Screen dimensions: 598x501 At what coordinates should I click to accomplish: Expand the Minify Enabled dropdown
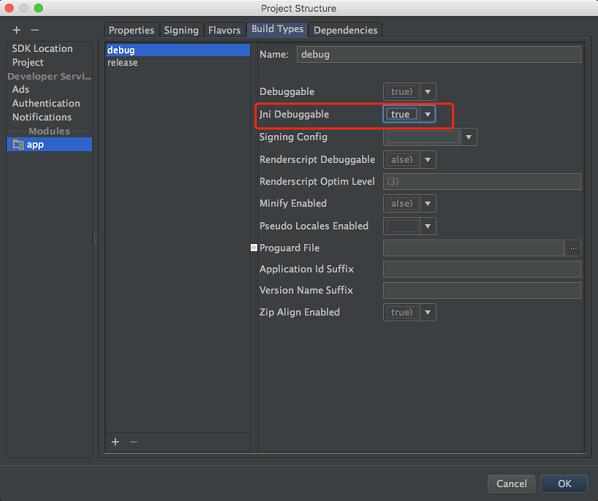pyautogui.click(x=428, y=204)
